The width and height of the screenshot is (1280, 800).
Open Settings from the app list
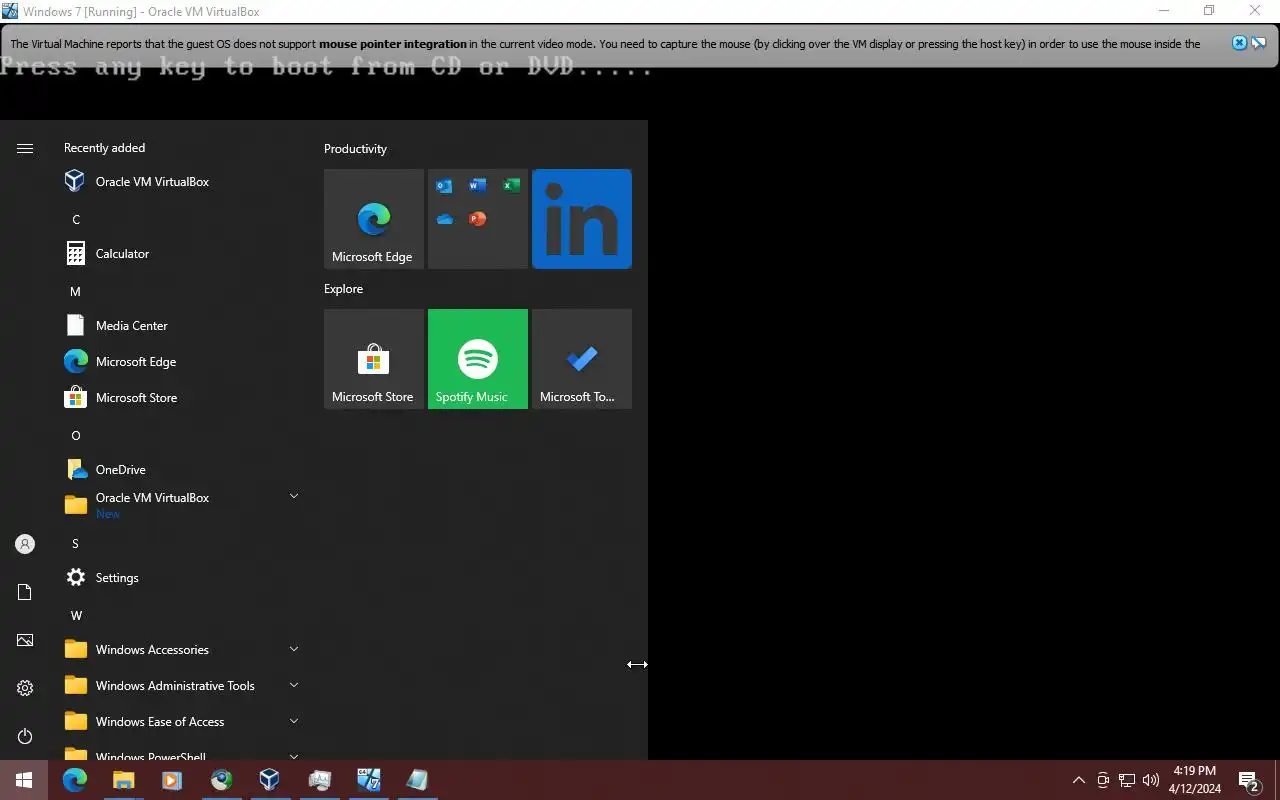(x=180, y=578)
